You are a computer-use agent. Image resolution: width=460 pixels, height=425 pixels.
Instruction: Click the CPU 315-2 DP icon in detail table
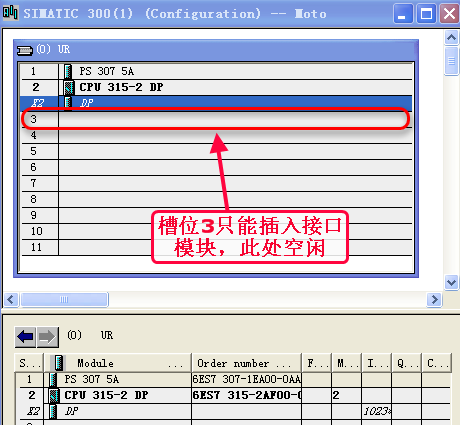(x=54, y=395)
